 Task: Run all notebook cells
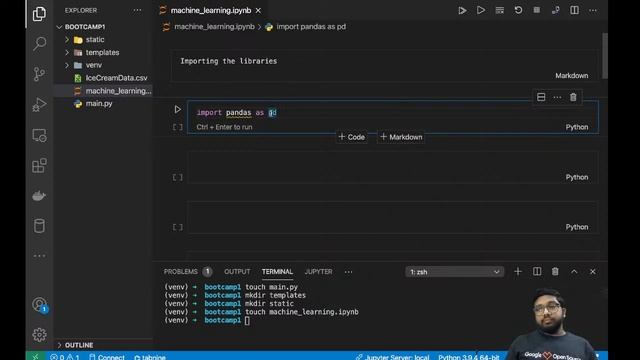tap(462, 11)
